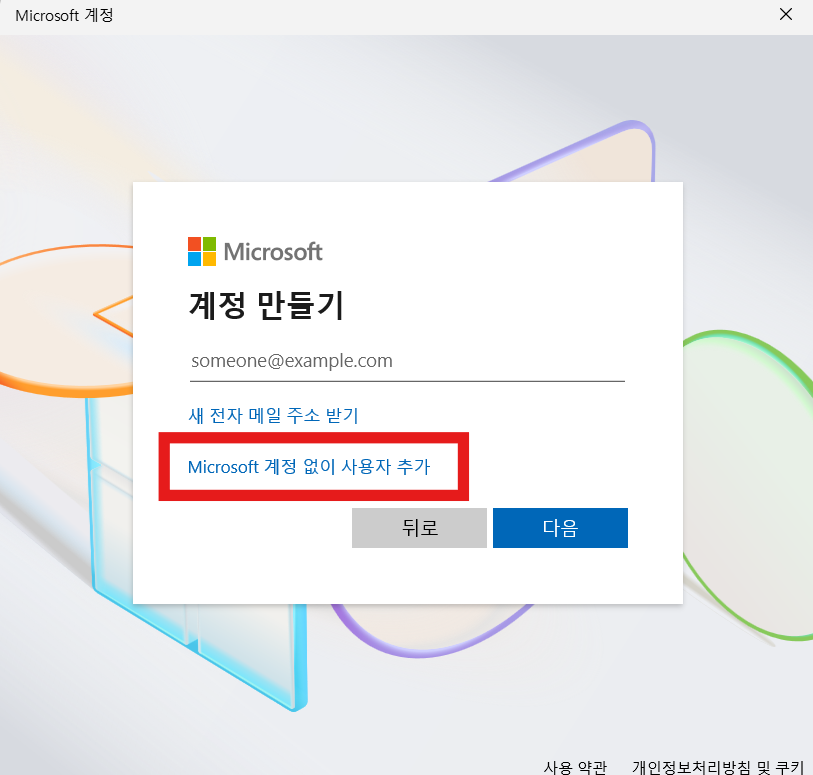Screen dimensions: 813x775
Task: Click the Microsoft logo icon
Action: (x=202, y=251)
